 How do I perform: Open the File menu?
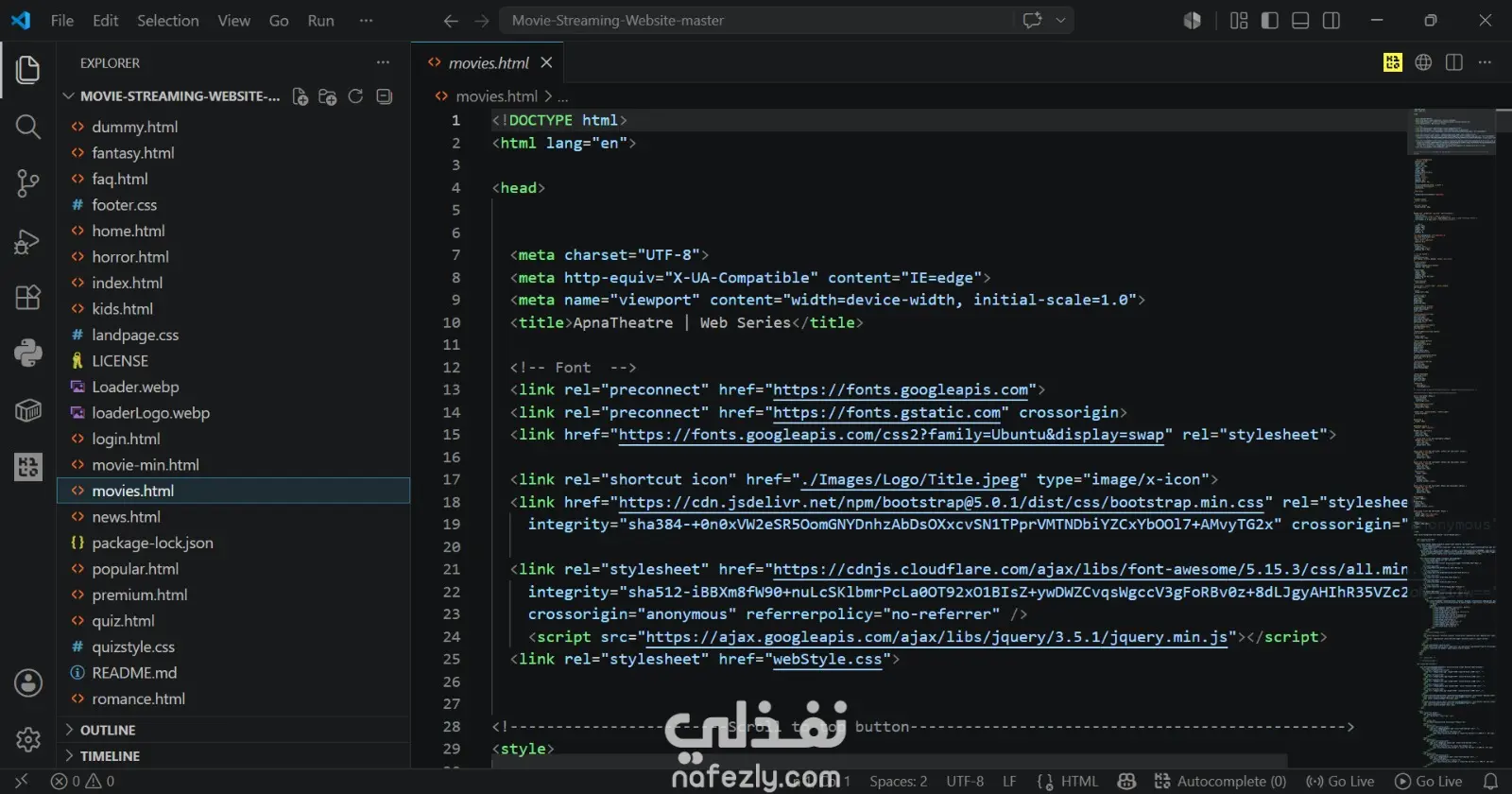[x=62, y=21]
